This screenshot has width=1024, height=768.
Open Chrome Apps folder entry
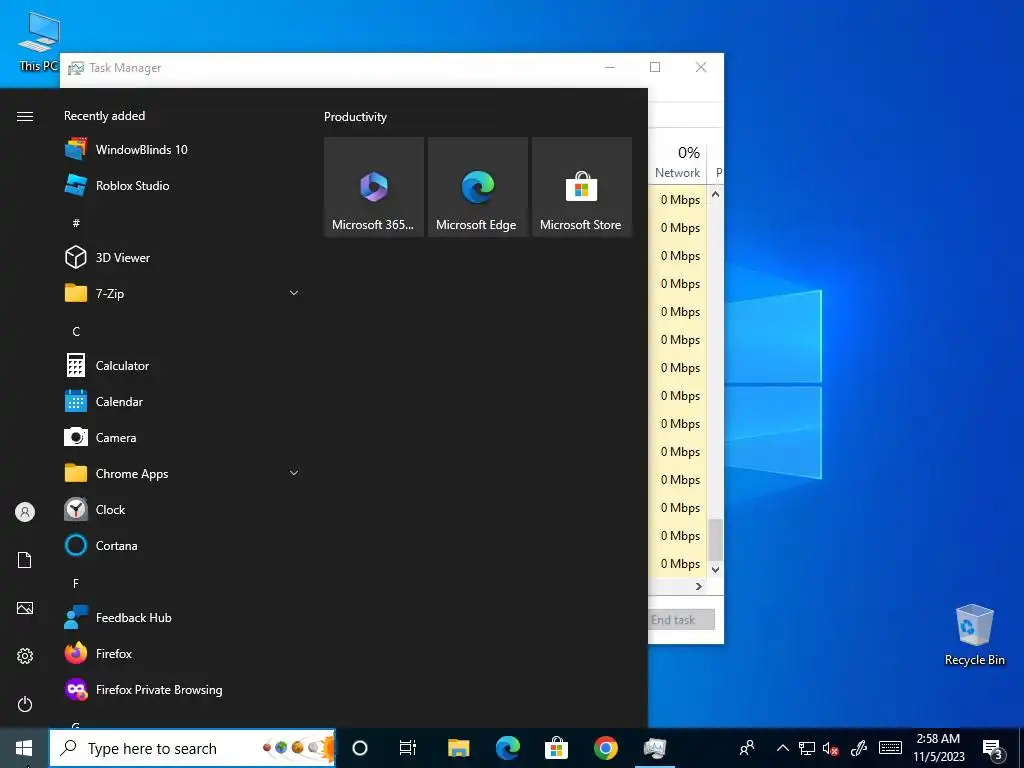point(183,473)
